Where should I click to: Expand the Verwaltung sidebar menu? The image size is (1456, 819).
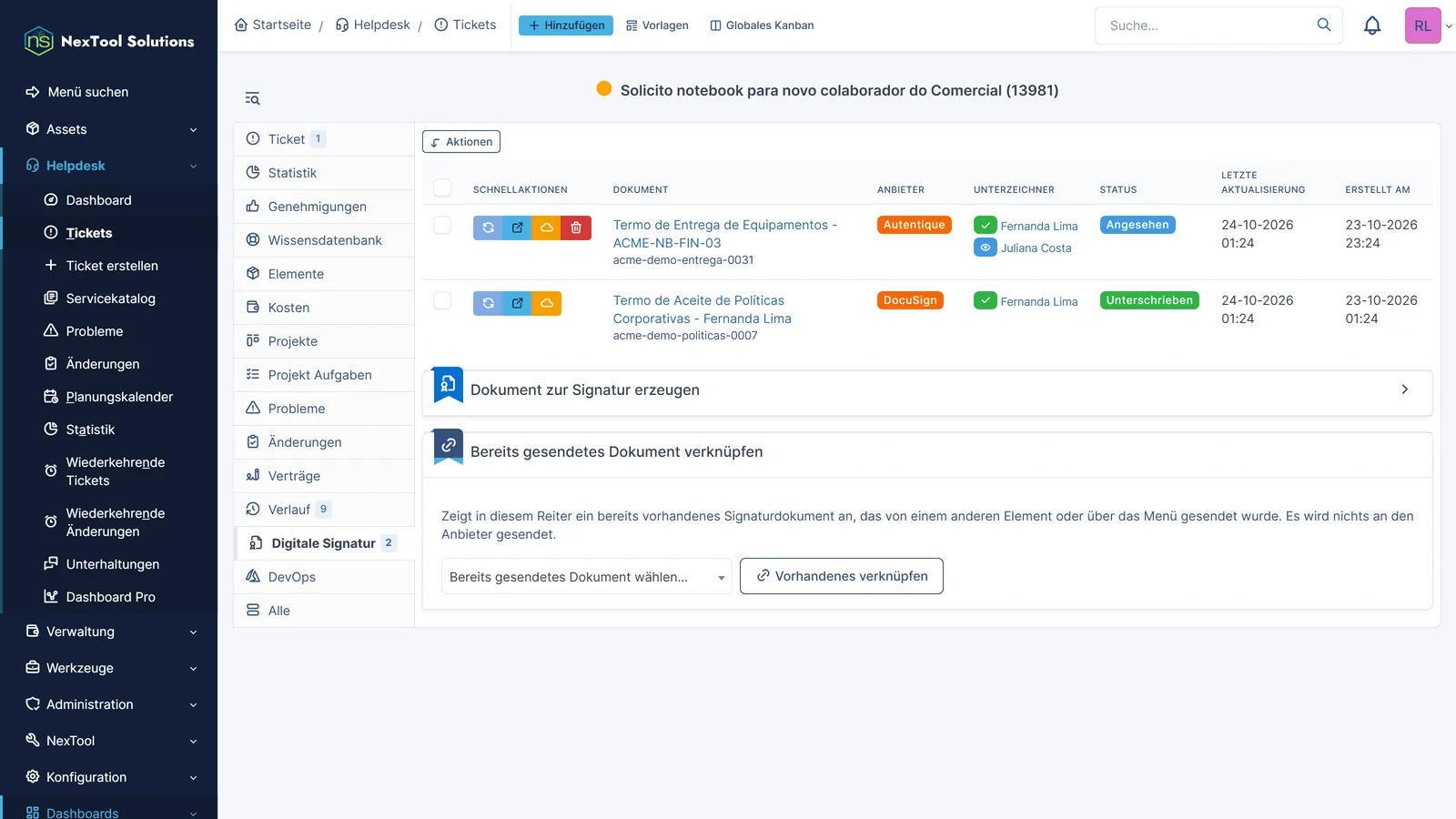(109, 632)
